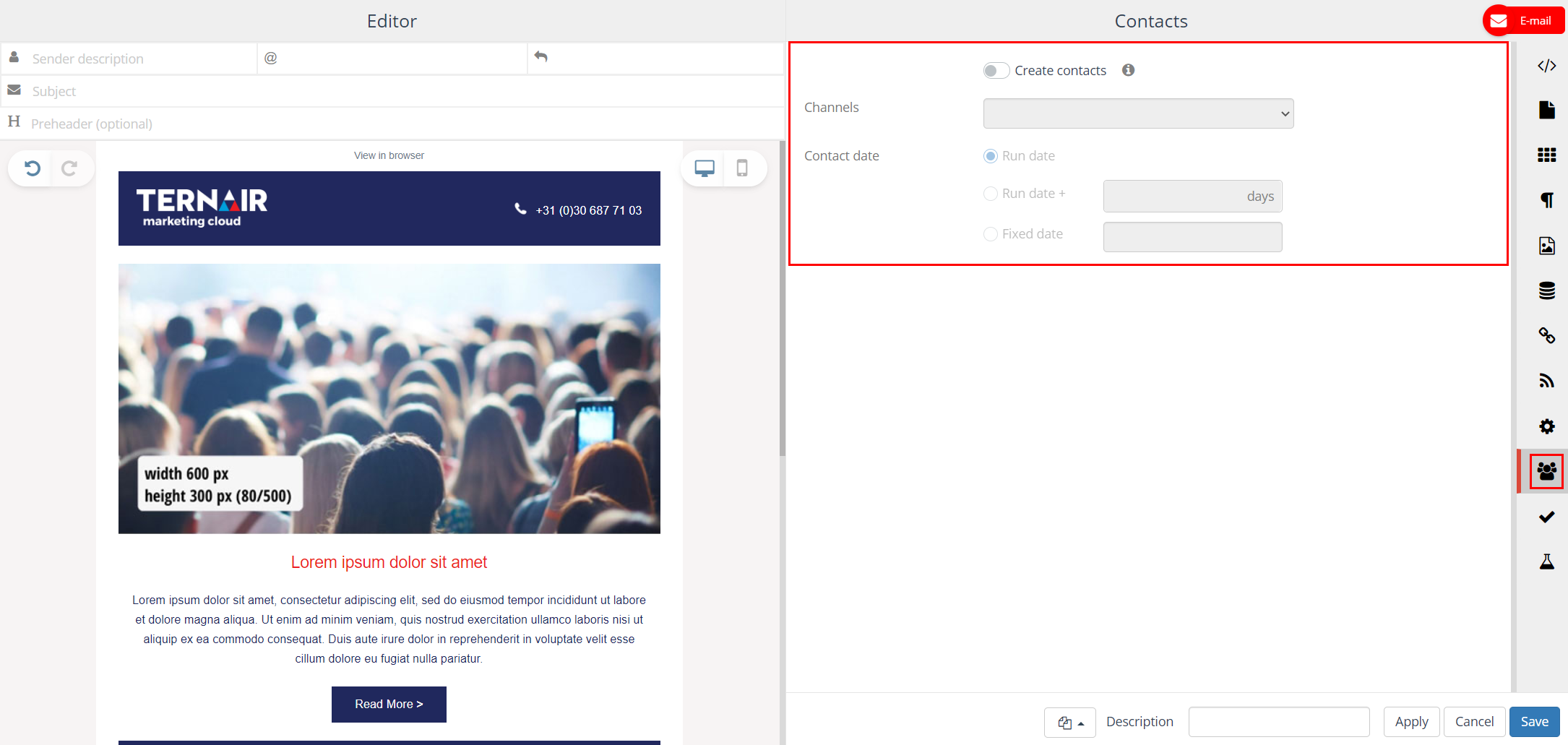Click the Cancel button
The image size is (1568, 745).
coord(1474,722)
